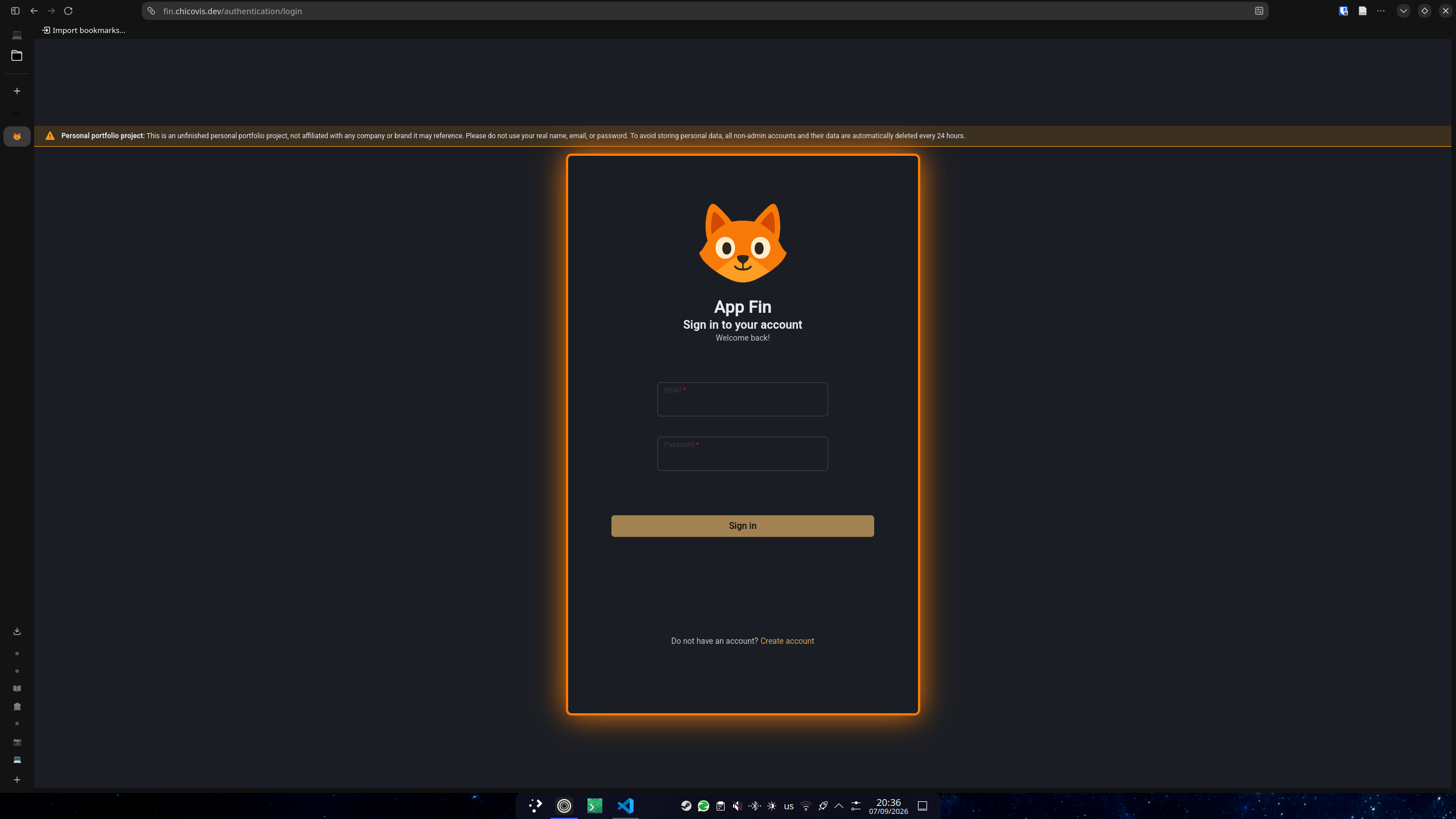Viewport: 1456px width, 819px height.
Task: Create a new workspace with bottom plus
Action: click(17, 780)
